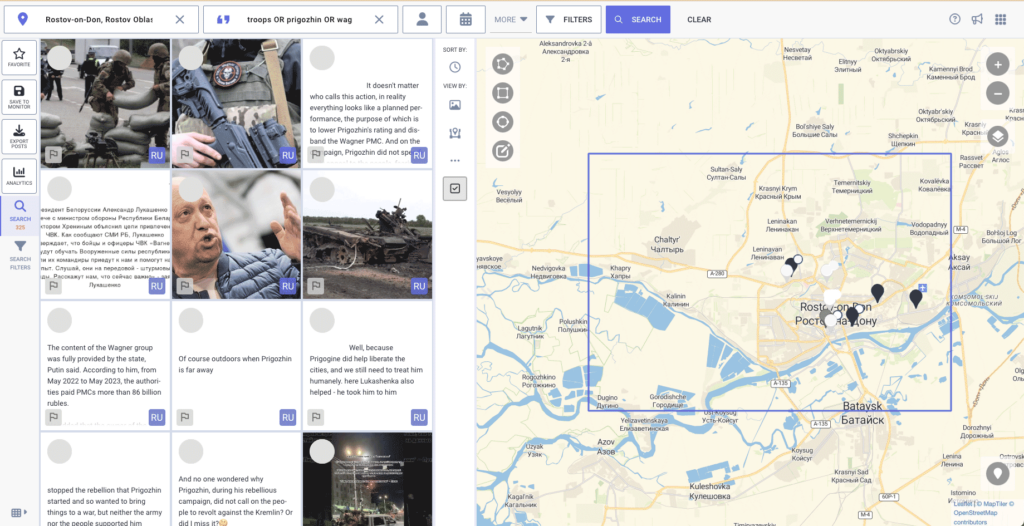Sort posts using the clock icon
The width and height of the screenshot is (1024, 526).
pos(455,67)
